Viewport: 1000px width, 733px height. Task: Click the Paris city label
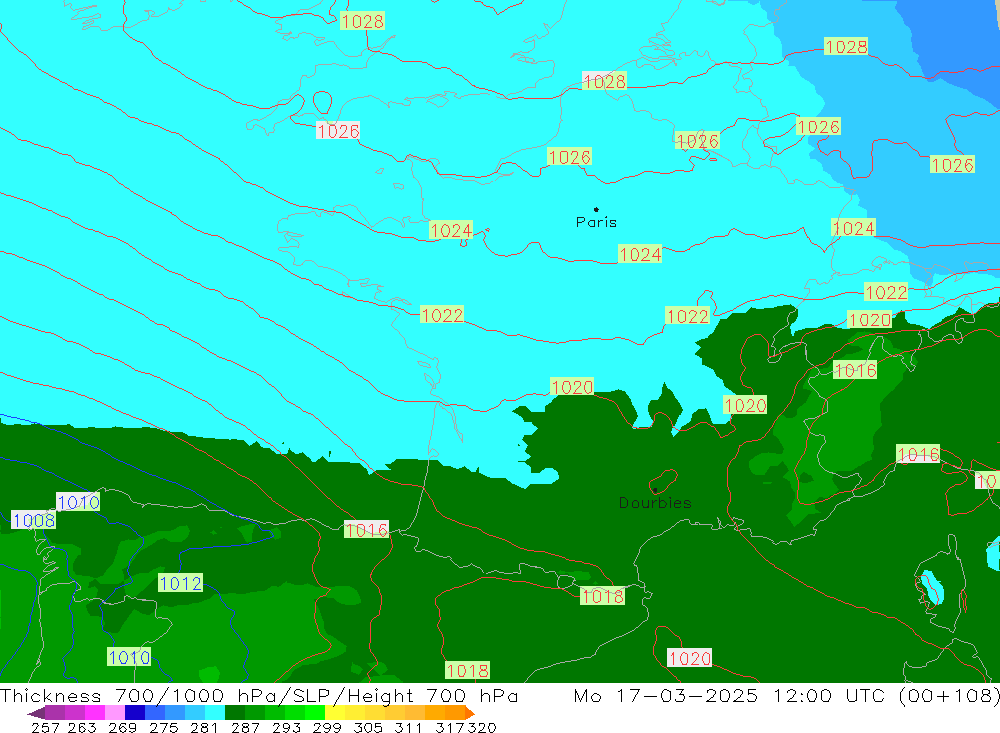point(596,222)
